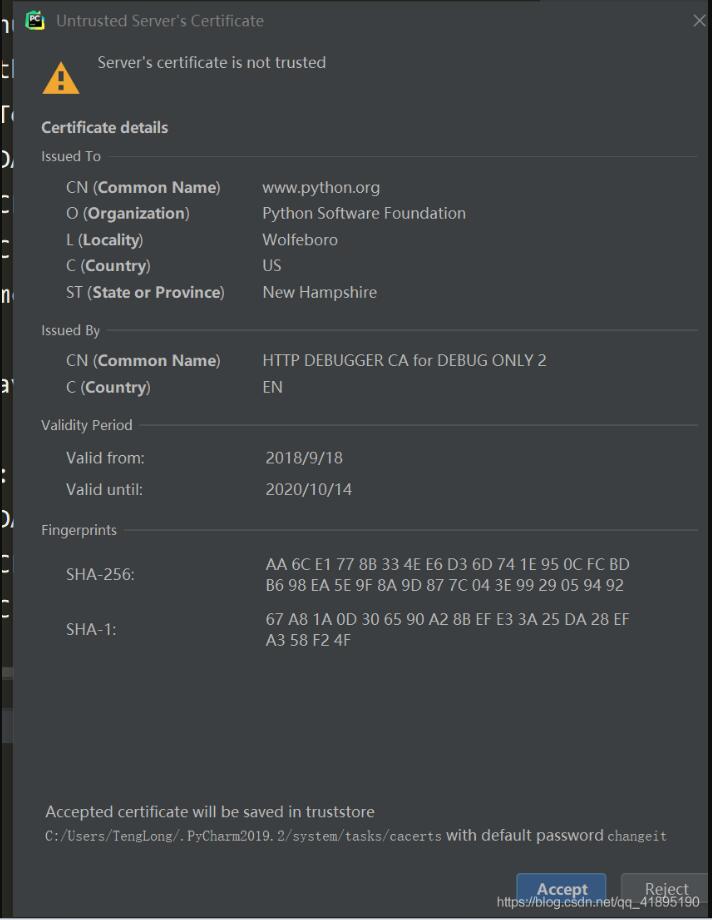Viewport: 712px width, 920px height.
Task: Click the www.python.org common name value
Action: (321, 187)
